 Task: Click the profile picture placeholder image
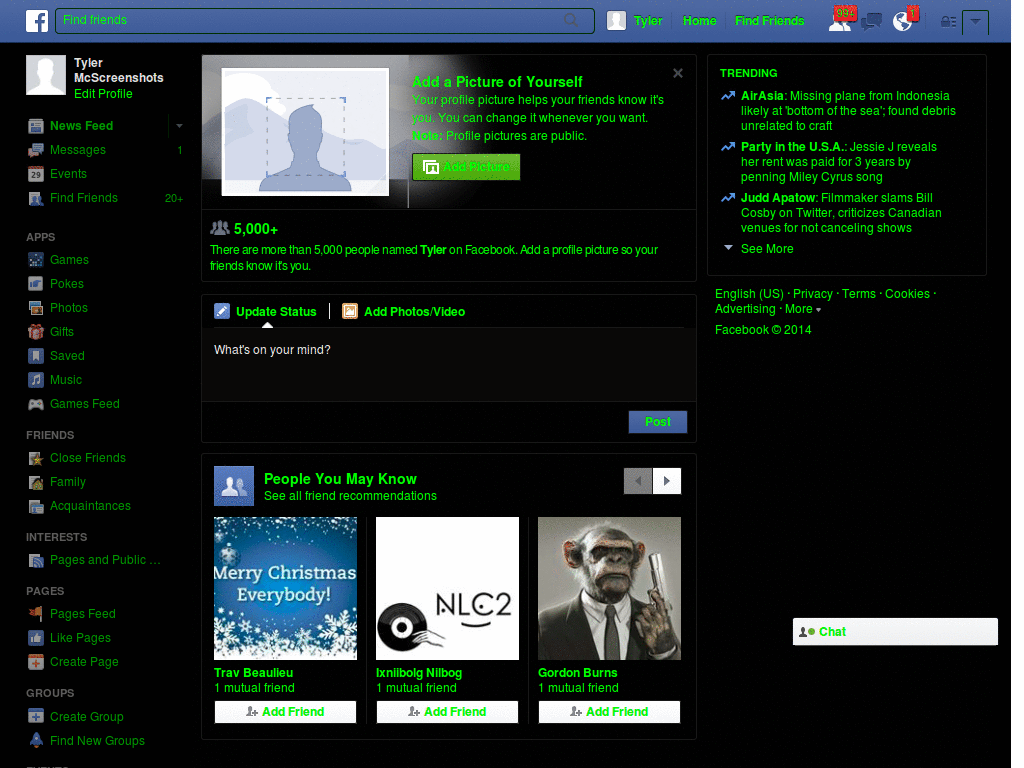point(306,132)
